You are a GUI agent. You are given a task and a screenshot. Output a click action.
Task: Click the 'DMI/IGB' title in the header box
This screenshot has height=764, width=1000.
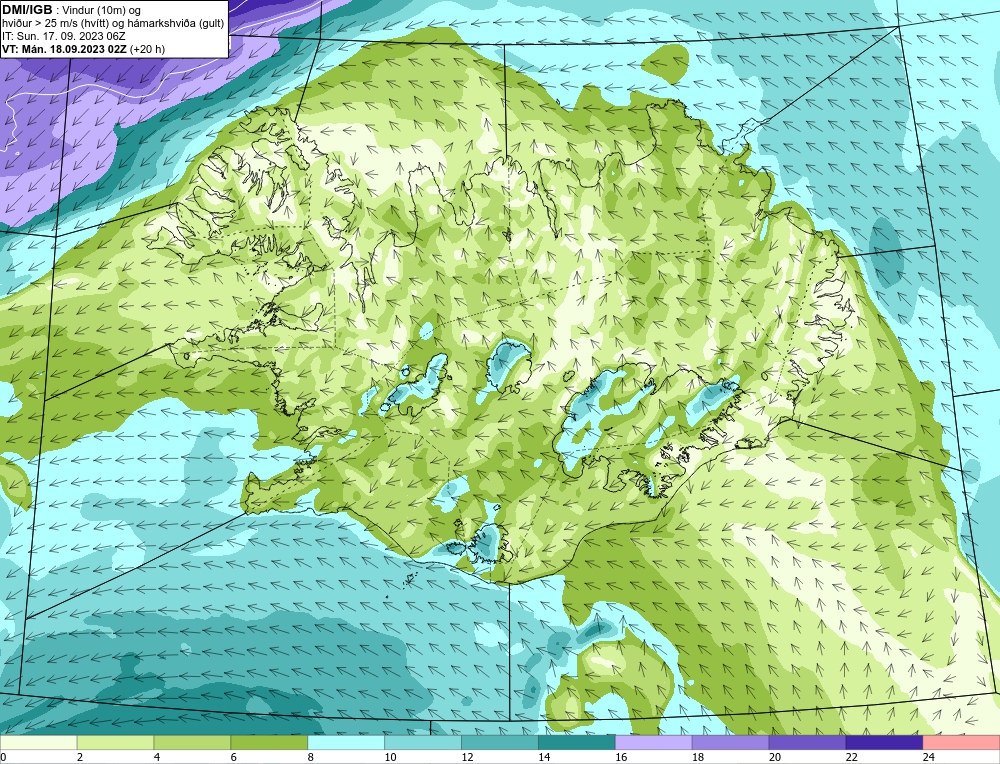pos(27,10)
